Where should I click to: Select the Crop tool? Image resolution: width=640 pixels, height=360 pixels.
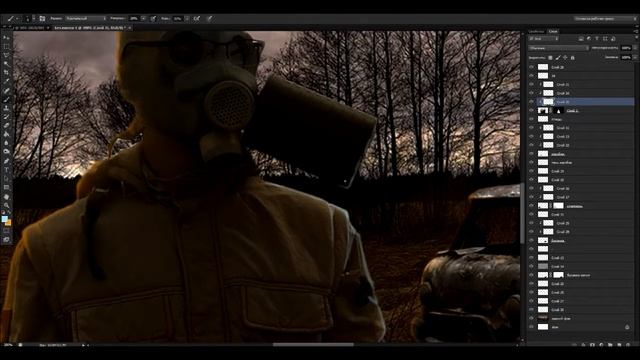6,73
